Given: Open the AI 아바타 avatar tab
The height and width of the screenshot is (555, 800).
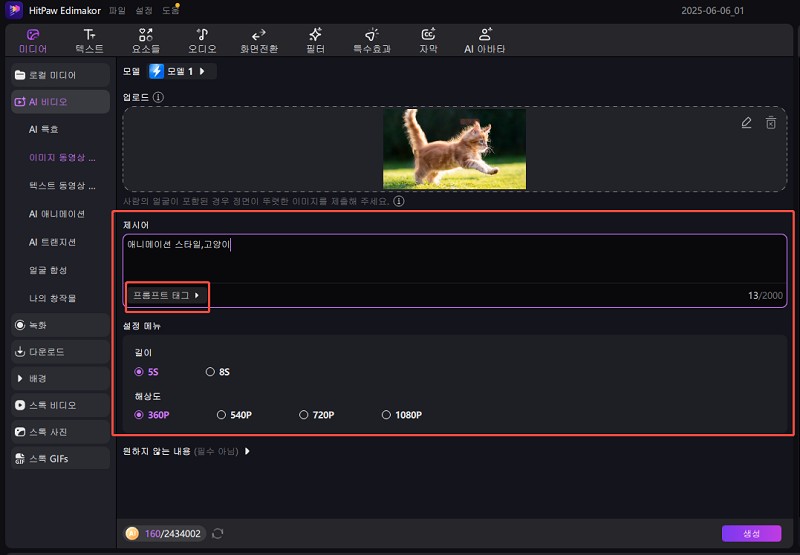Looking at the screenshot, I should tap(485, 41).
